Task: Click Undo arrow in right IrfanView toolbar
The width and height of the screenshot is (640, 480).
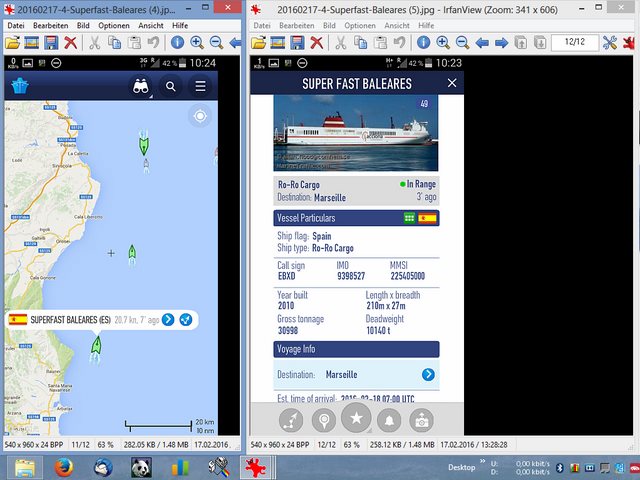Action: click(400, 42)
